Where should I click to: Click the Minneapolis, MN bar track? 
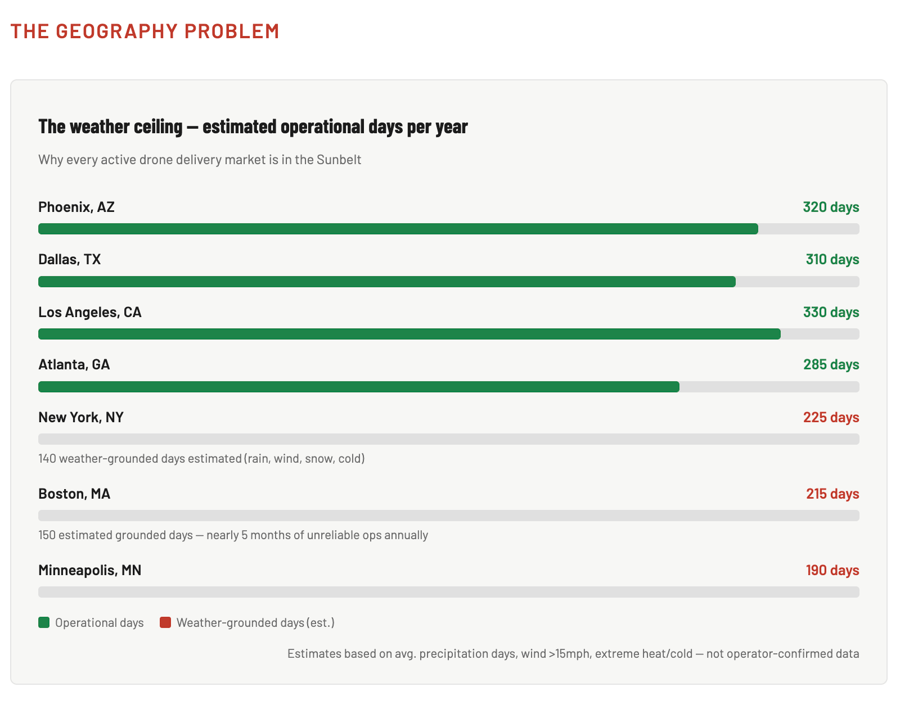[448, 592]
